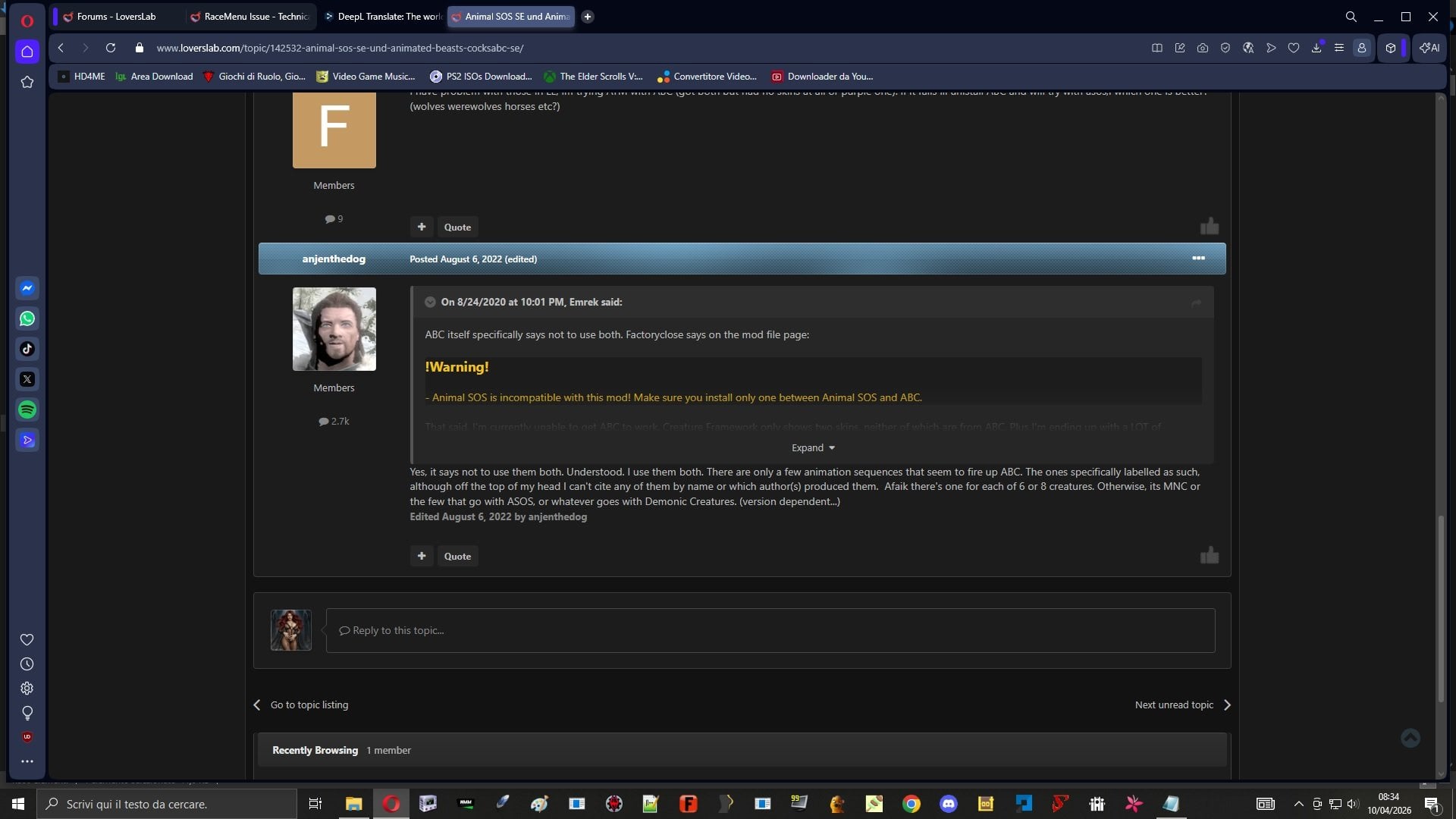The image size is (1456, 819).
Task: Open X (Twitter) in the Opera sidebar
Action: (x=27, y=379)
